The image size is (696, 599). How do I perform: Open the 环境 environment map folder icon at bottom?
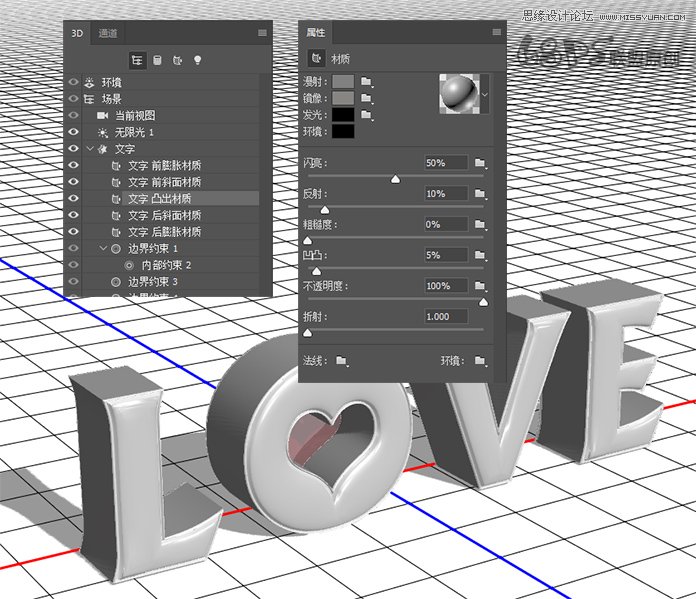[x=480, y=361]
